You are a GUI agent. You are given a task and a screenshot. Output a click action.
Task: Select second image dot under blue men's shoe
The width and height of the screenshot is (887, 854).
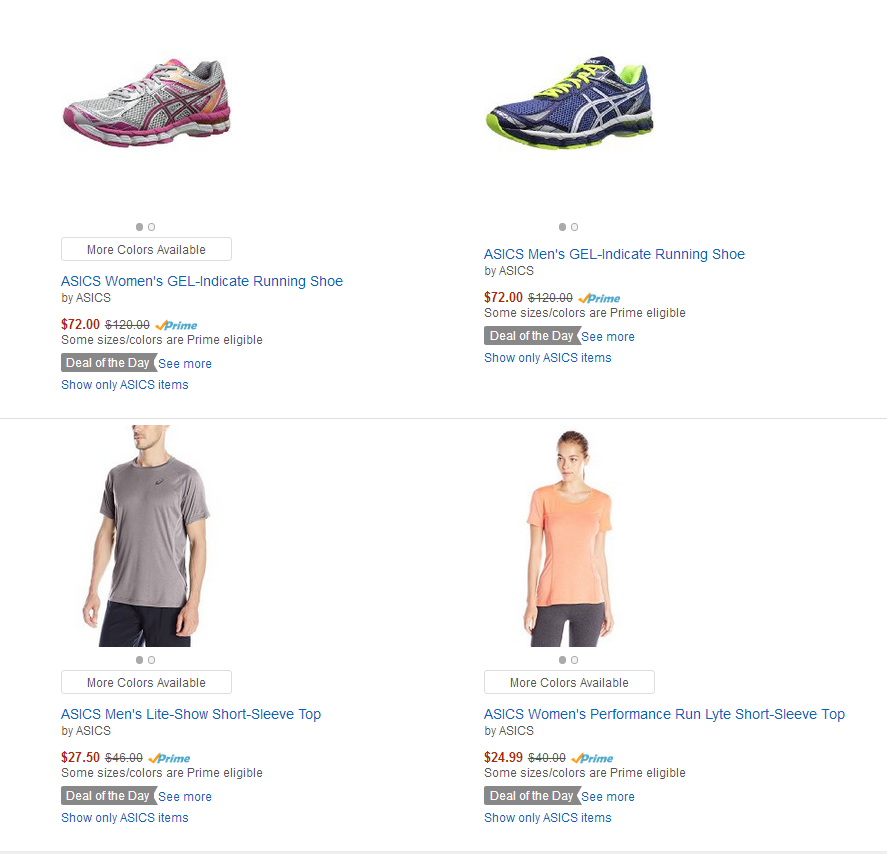[575, 227]
